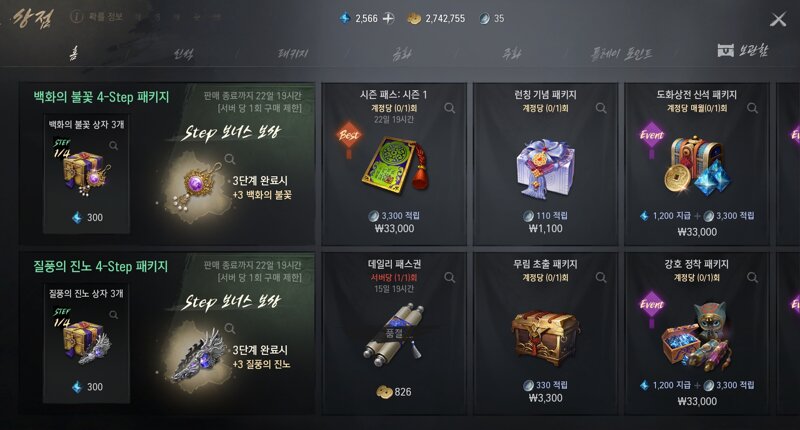This screenshot has width=800, height=430.
Task: Inspect 백화의 불꽃 Step bonus reward magnifier
Action: (x=230, y=159)
